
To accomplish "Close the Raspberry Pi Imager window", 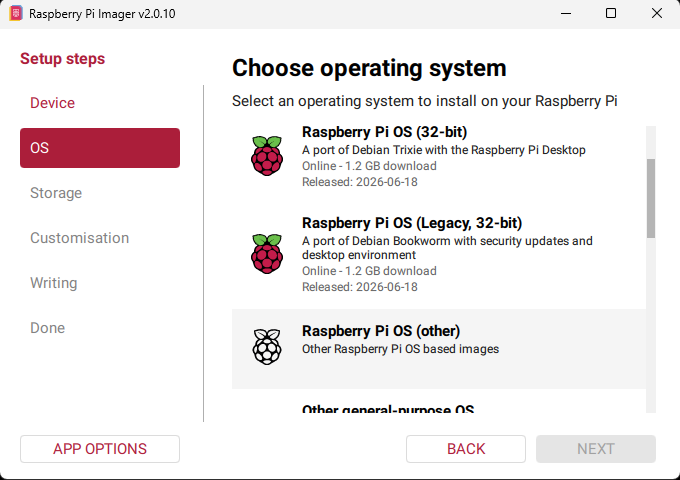I will (x=657, y=13).
